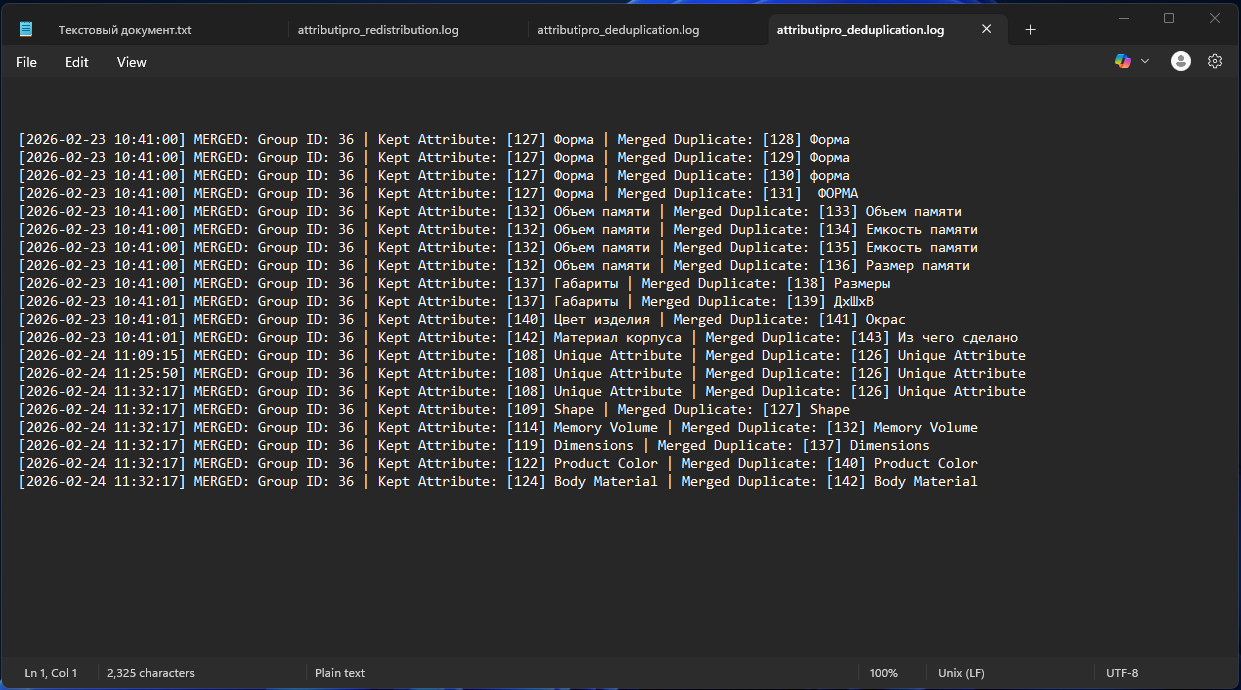Screen dimensions: 1241x690
Task: Close the active attributipro_deduplication.log tab
Action: (986, 29)
